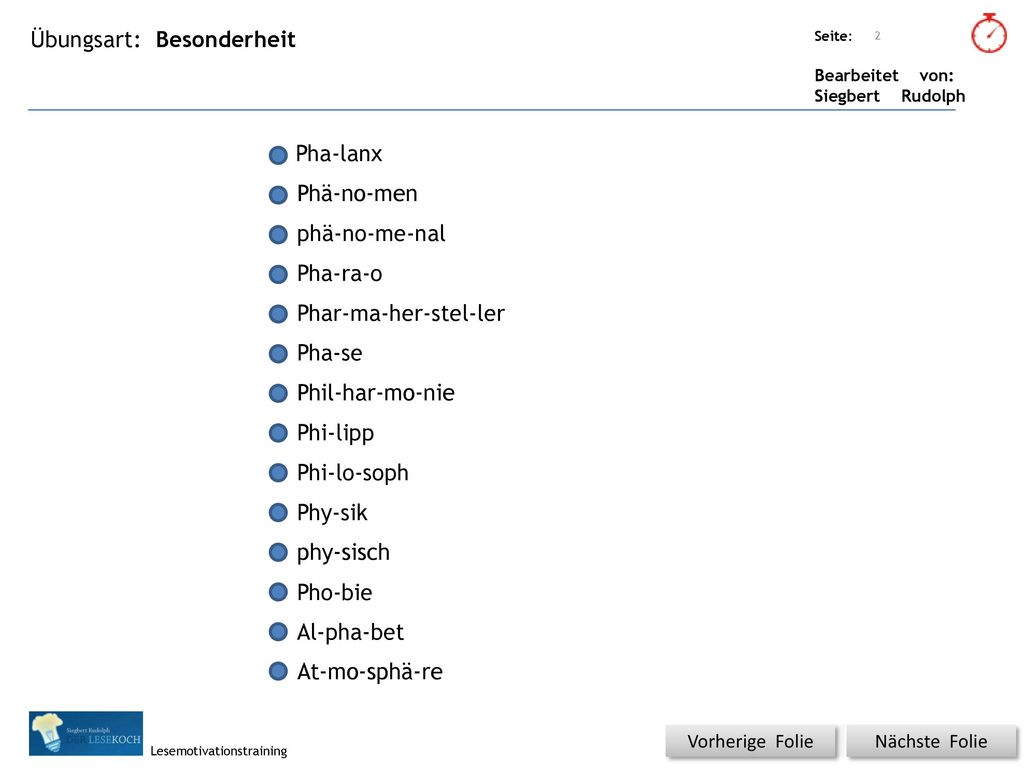The height and width of the screenshot is (768, 1024).
Task: Select the blue dot beside Pha-se
Action: tap(278, 354)
